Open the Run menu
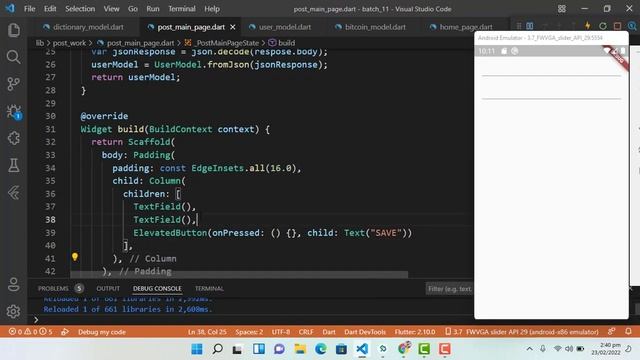Viewport: 640px width, 360px height. pyautogui.click(x=153, y=9)
